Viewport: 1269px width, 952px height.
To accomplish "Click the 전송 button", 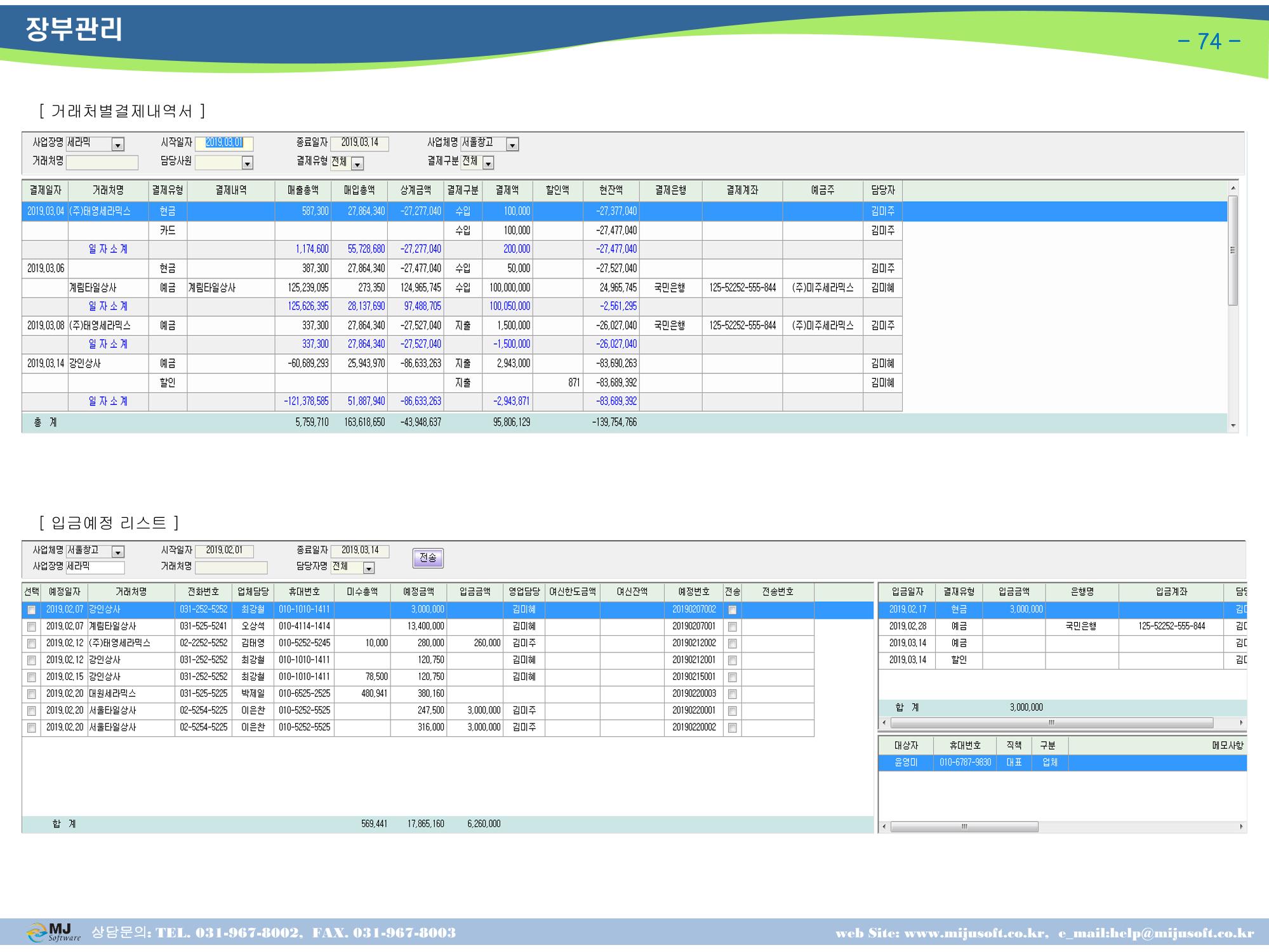I will pyautogui.click(x=428, y=558).
